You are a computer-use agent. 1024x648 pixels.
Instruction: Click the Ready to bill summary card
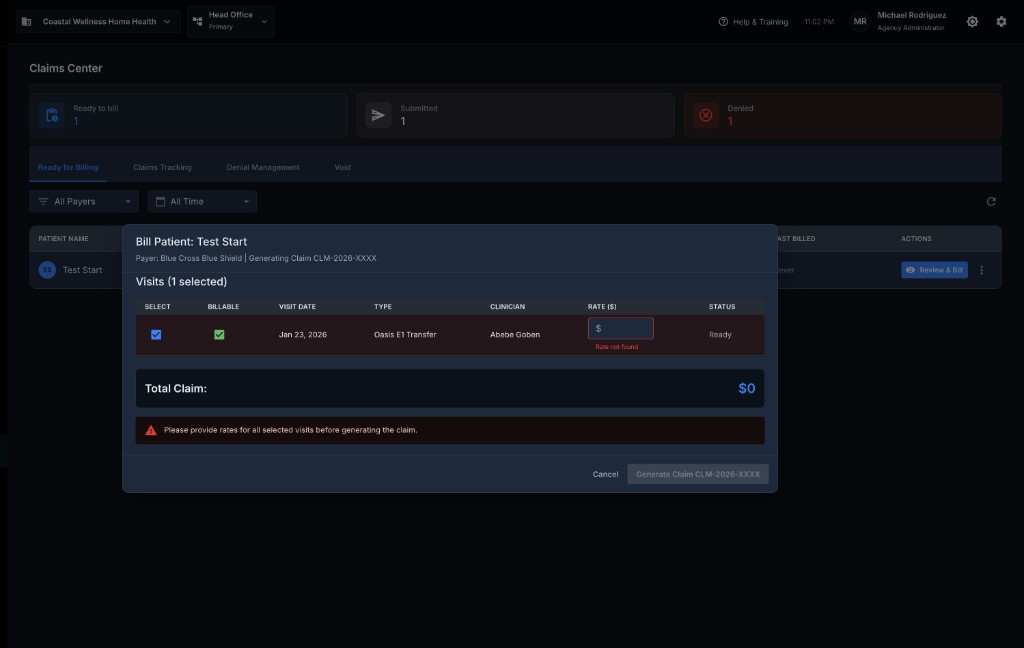(x=188, y=115)
